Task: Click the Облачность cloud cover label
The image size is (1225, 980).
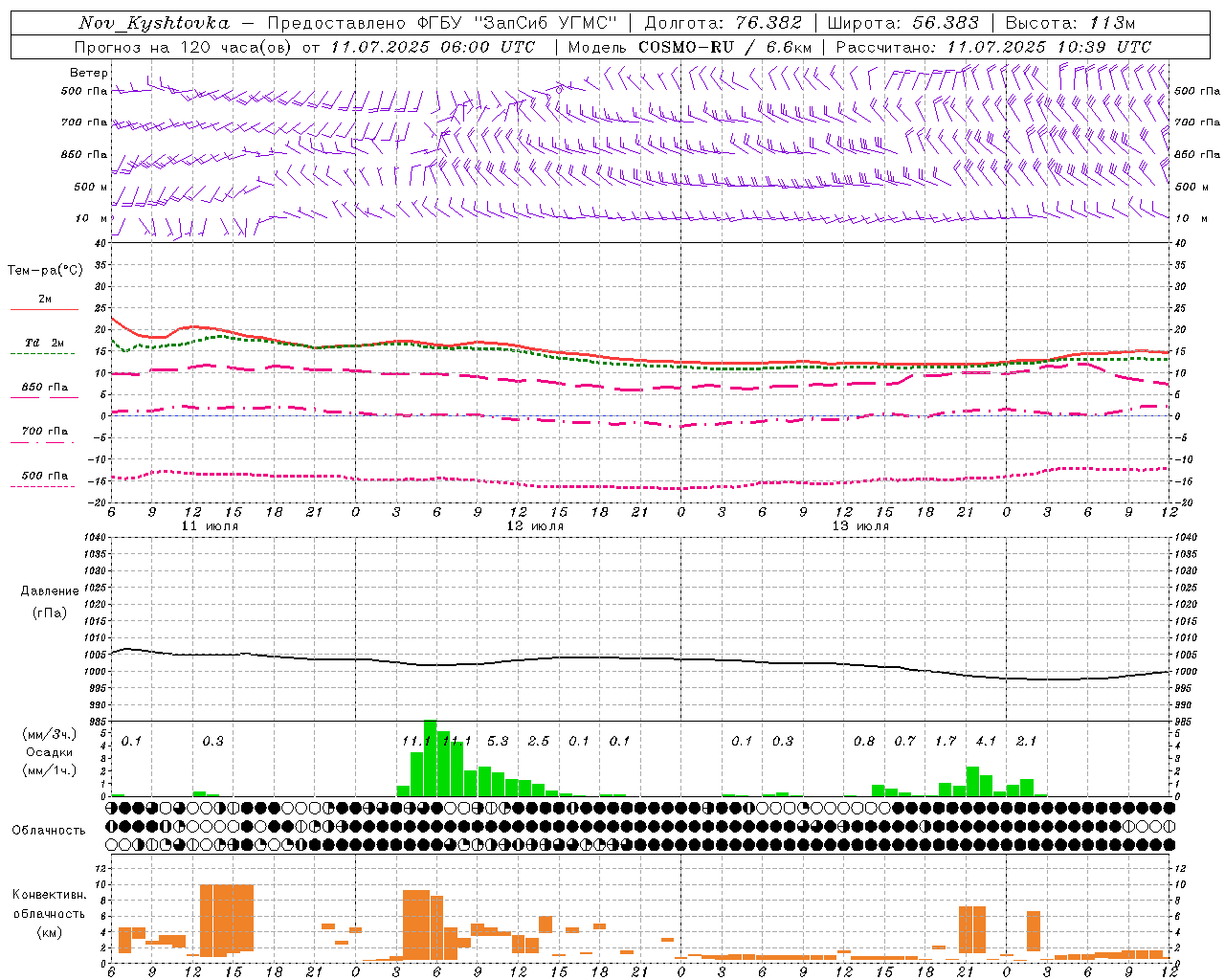Action: click(x=49, y=831)
